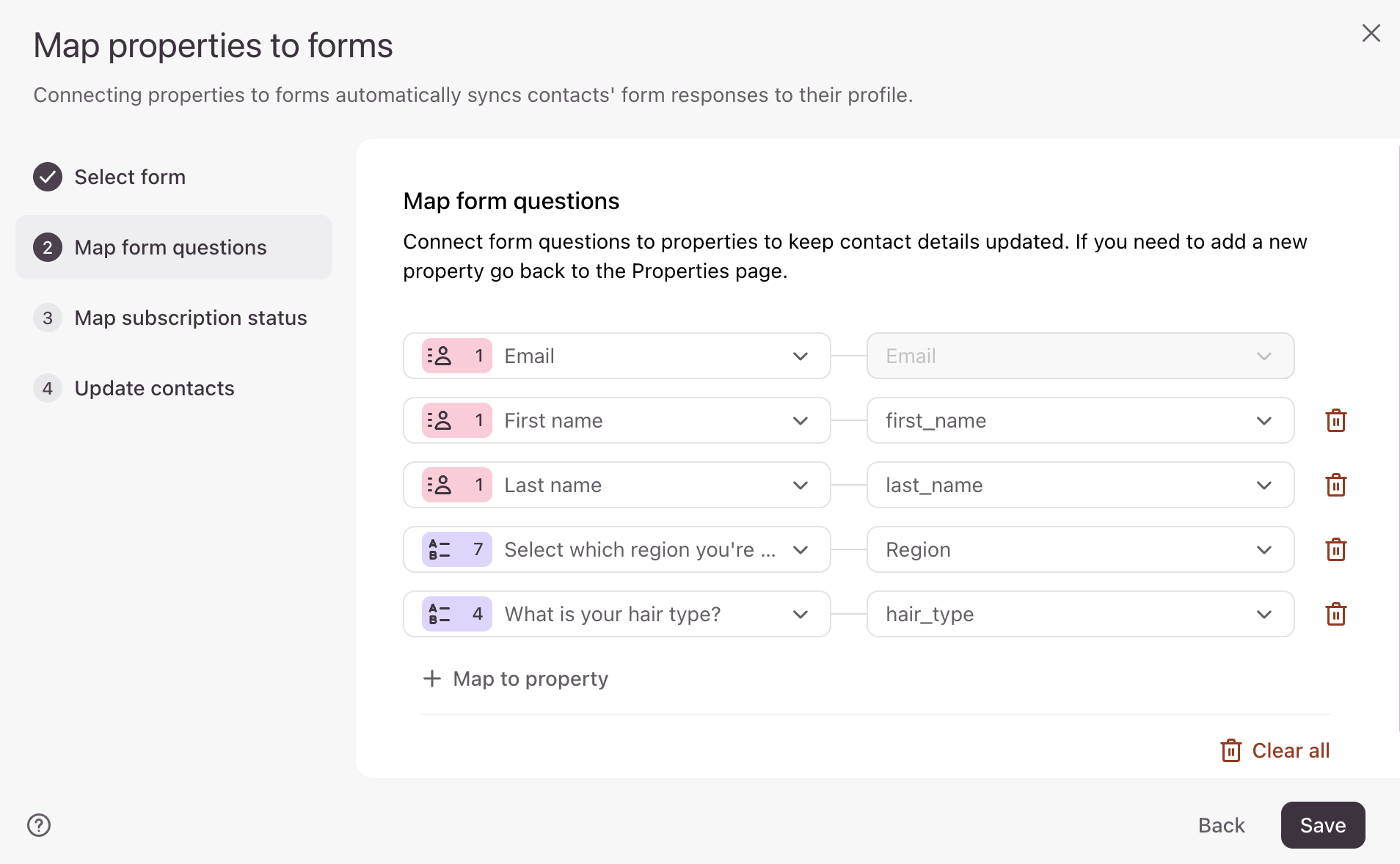Click the checkmark icon for Select form step
This screenshot has width=1400, height=864.
coord(48,177)
